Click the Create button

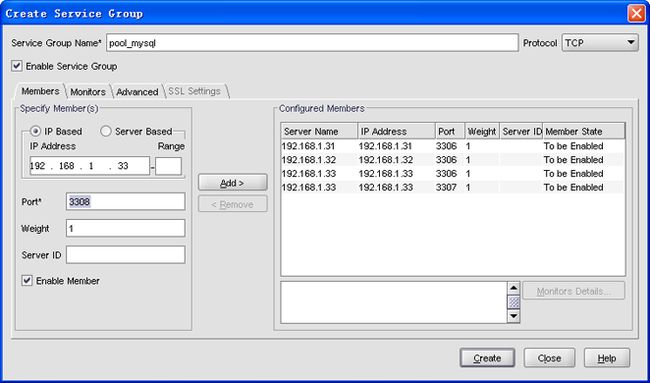click(x=488, y=358)
